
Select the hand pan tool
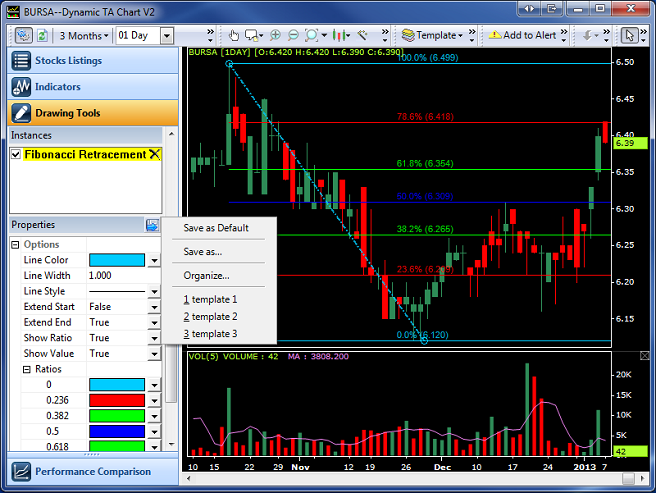point(234,36)
